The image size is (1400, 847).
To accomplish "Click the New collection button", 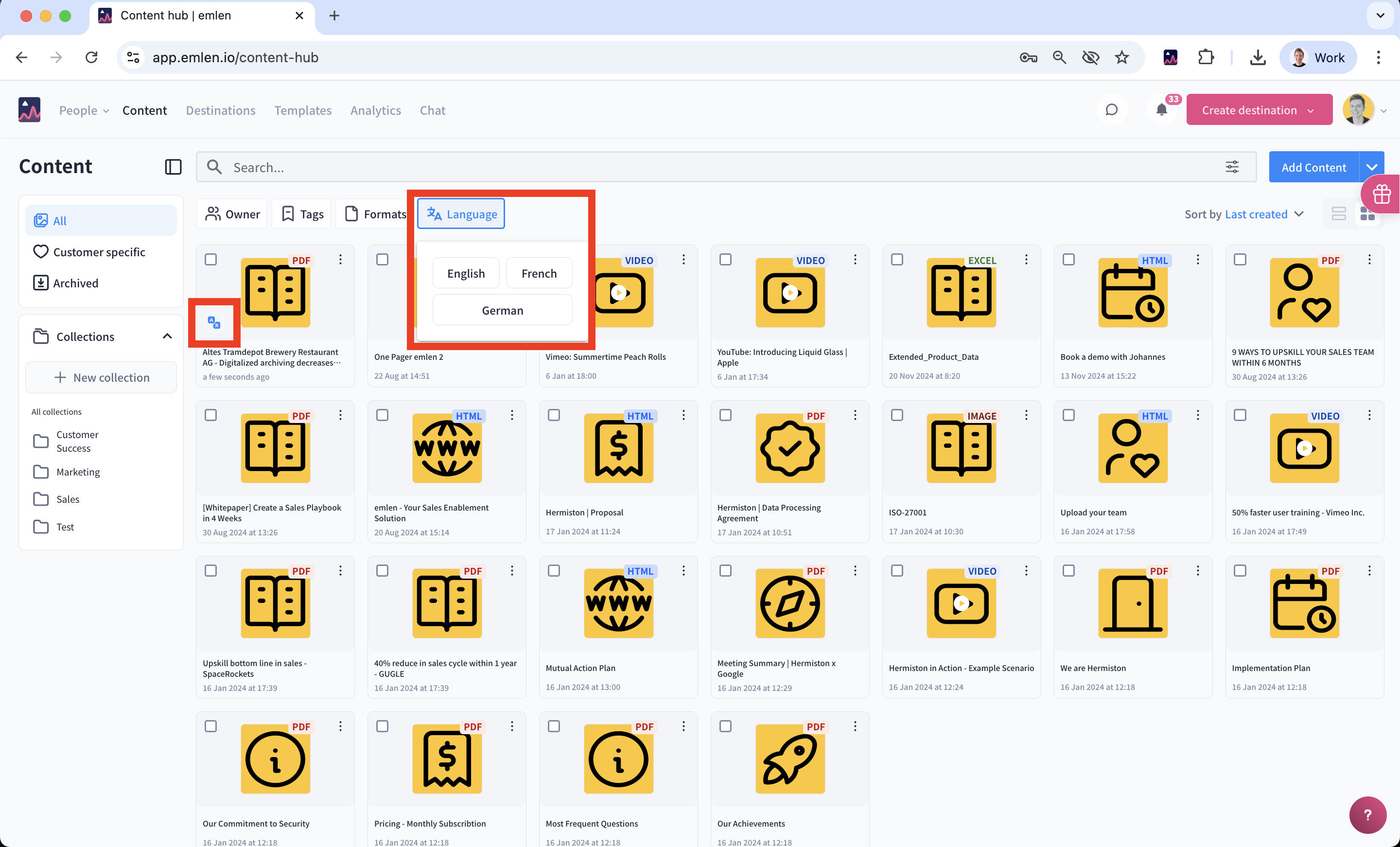I will tap(101, 377).
